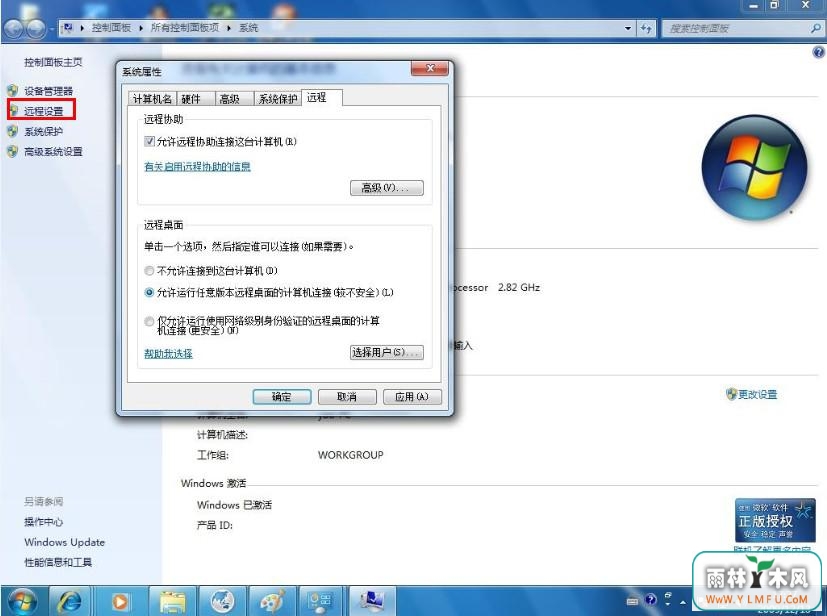The width and height of the screenshot is (827, 616).
Task: Open Paint palette icon in taskbar
Action: [272, 601]
